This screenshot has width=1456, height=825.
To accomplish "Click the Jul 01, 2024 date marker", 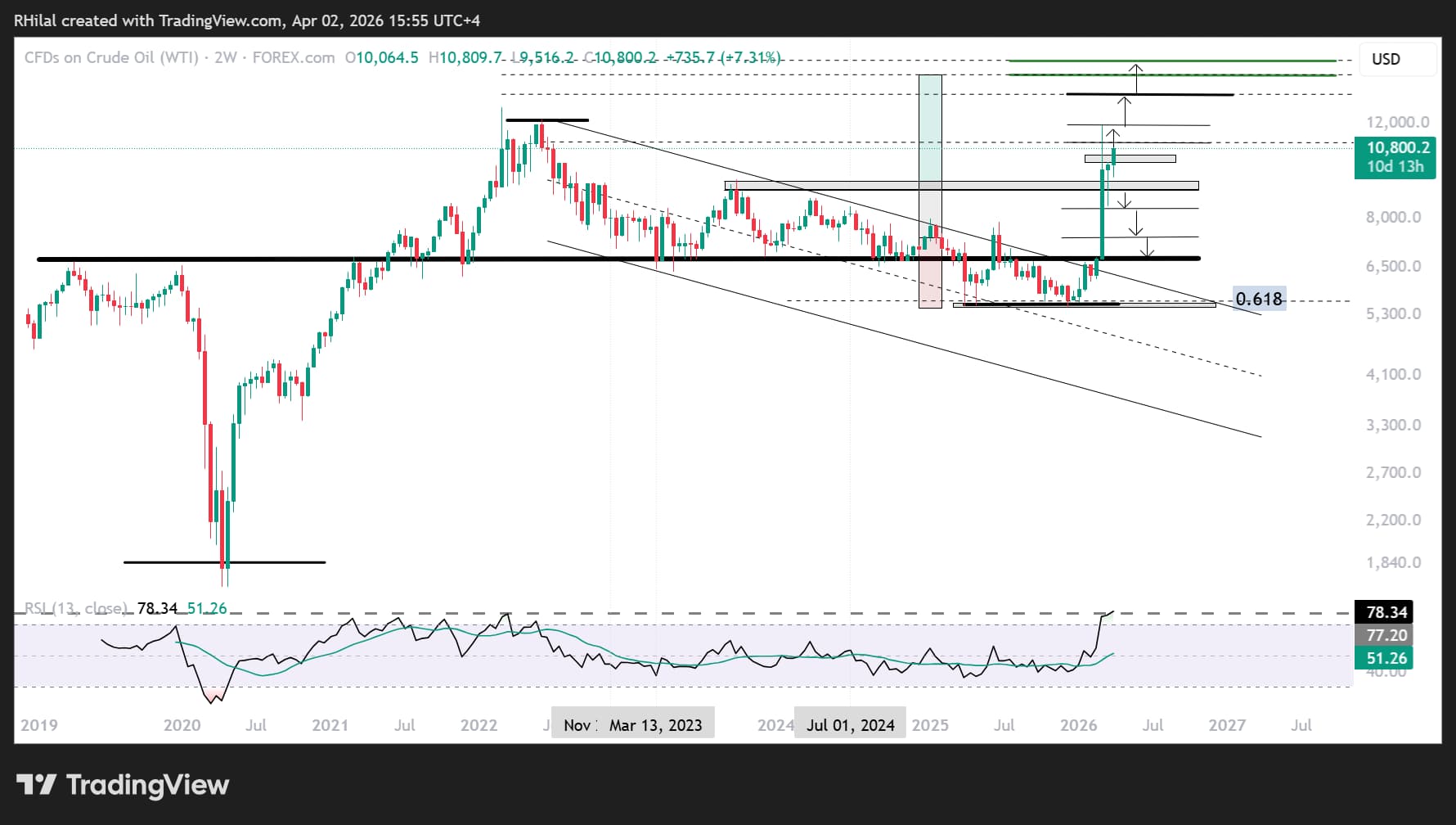I will 850,725.
